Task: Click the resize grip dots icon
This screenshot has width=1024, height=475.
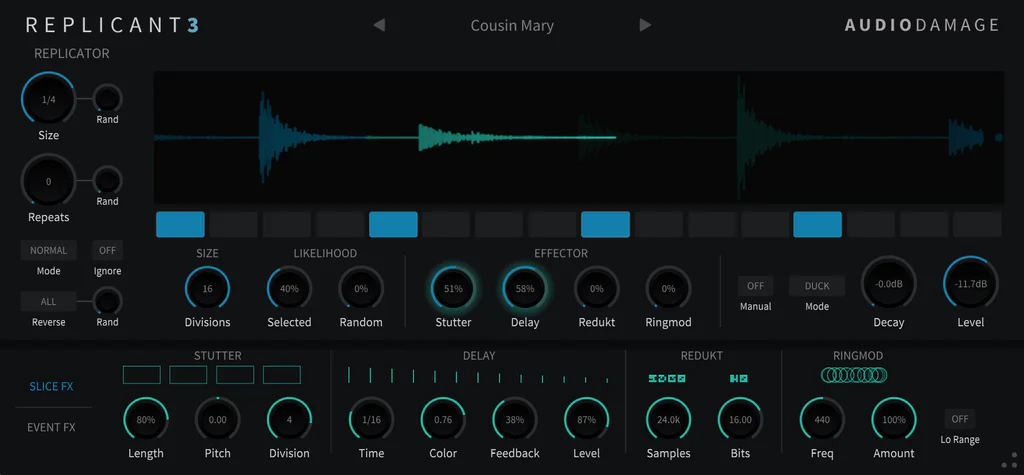Action: pos(1009,458)
